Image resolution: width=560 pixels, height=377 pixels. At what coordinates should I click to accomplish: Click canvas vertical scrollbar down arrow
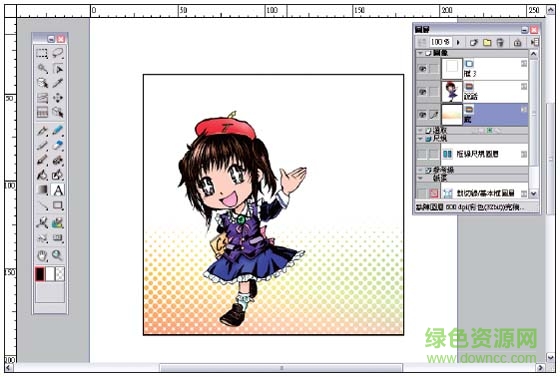tap(550, 357)
